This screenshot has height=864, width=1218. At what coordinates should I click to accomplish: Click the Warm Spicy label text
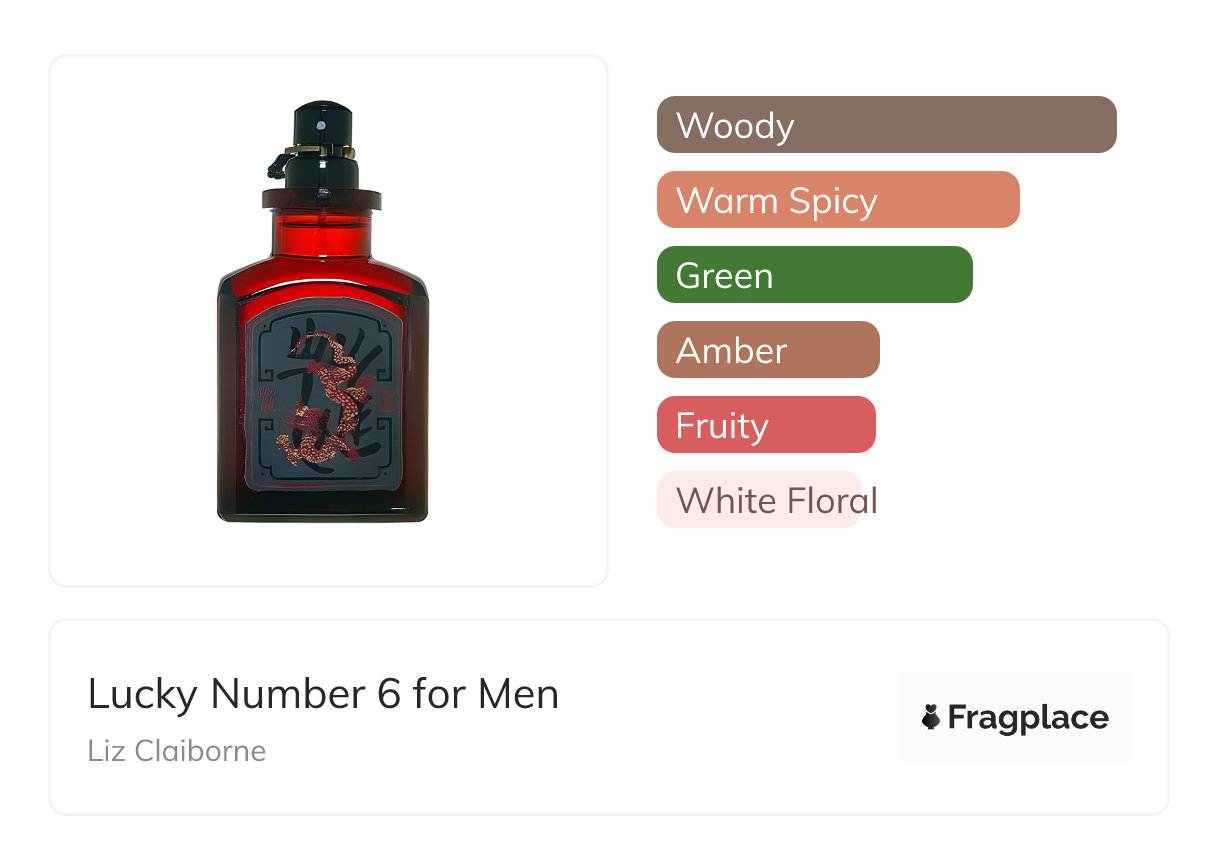point(777,201)
